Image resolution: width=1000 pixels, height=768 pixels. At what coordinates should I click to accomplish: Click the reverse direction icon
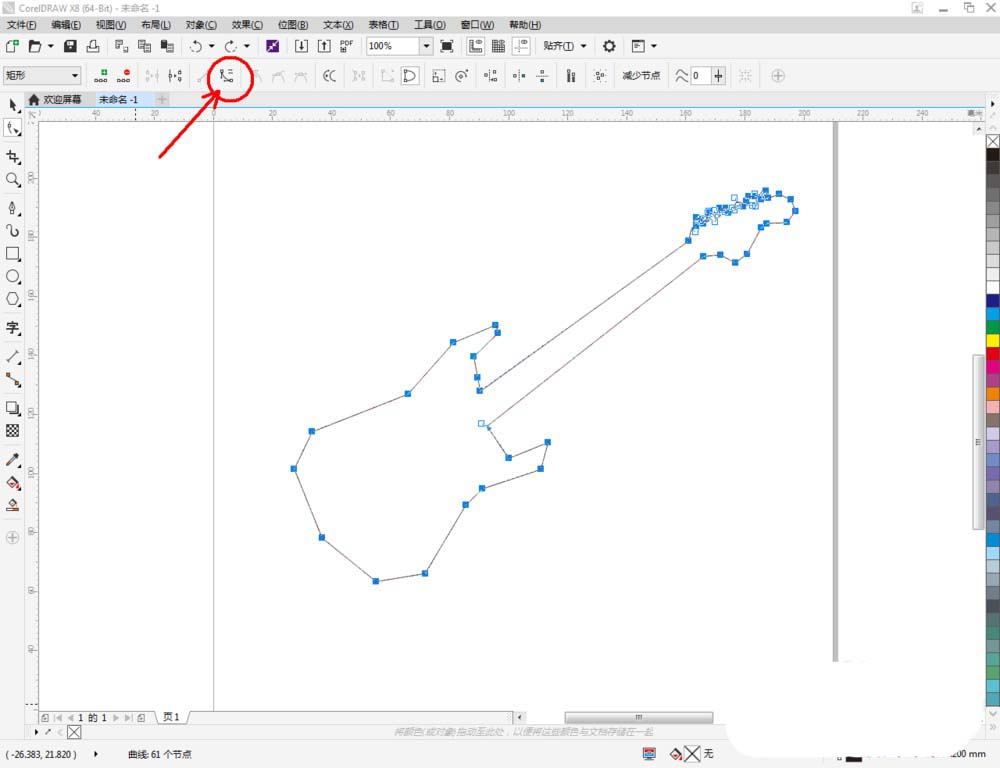coord(329,76)
